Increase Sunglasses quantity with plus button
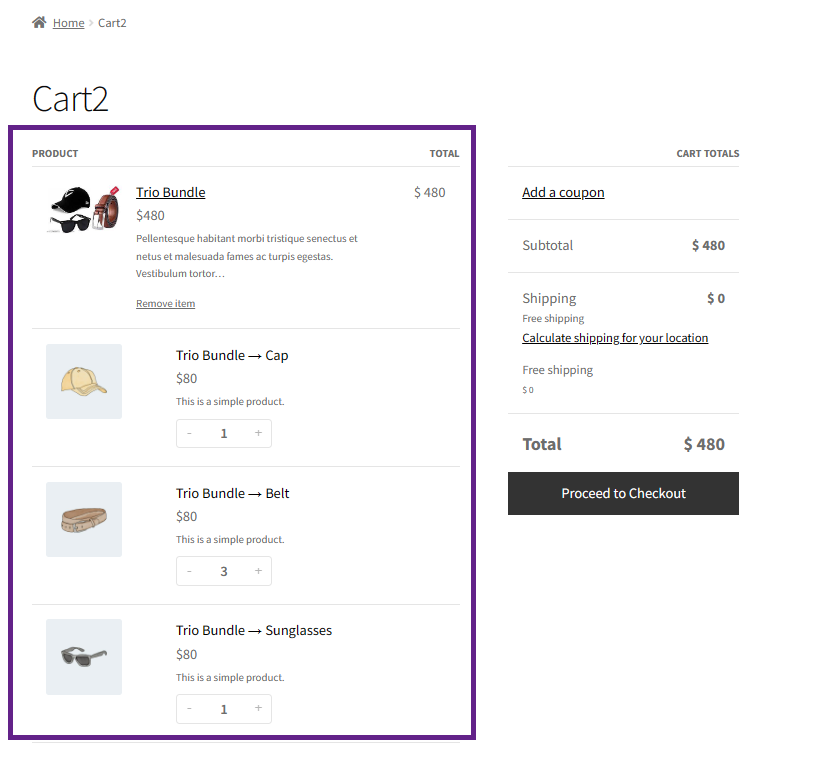The image size is (814, 769). pos(259,709)
